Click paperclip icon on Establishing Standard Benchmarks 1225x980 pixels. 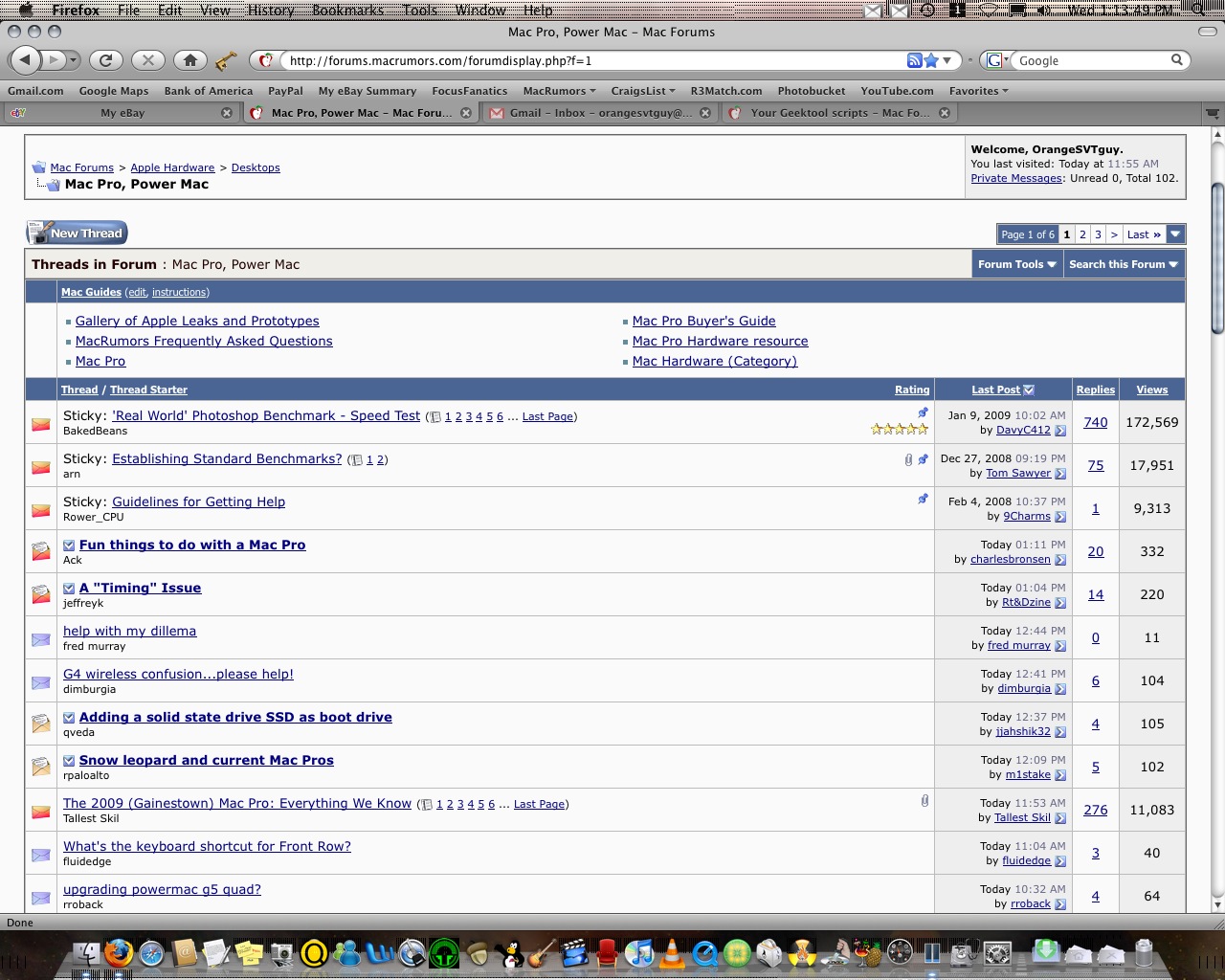click(x=908, y=459)
